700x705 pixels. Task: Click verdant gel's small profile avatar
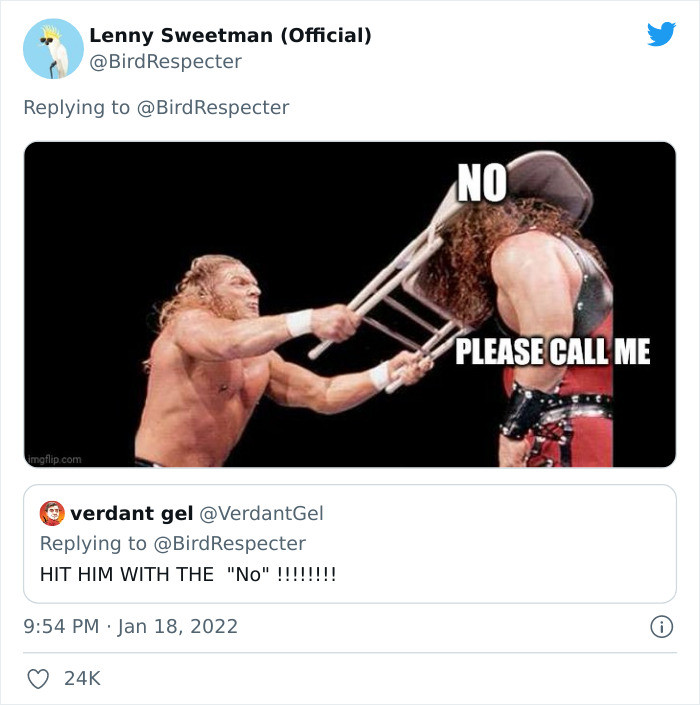click(x=52, y=514)
